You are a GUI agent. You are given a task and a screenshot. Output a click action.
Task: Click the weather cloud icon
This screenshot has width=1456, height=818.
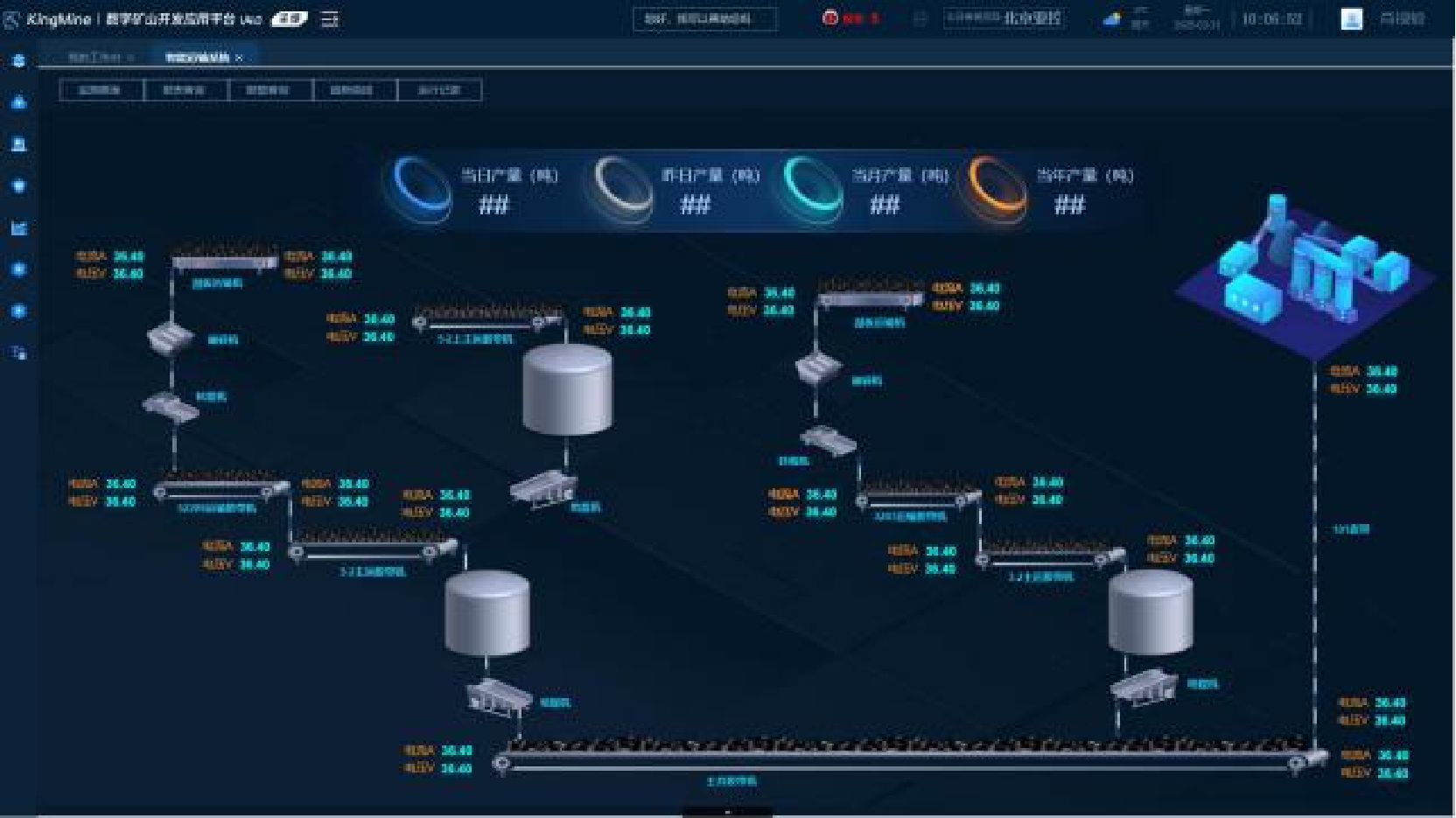[1112, 18]
